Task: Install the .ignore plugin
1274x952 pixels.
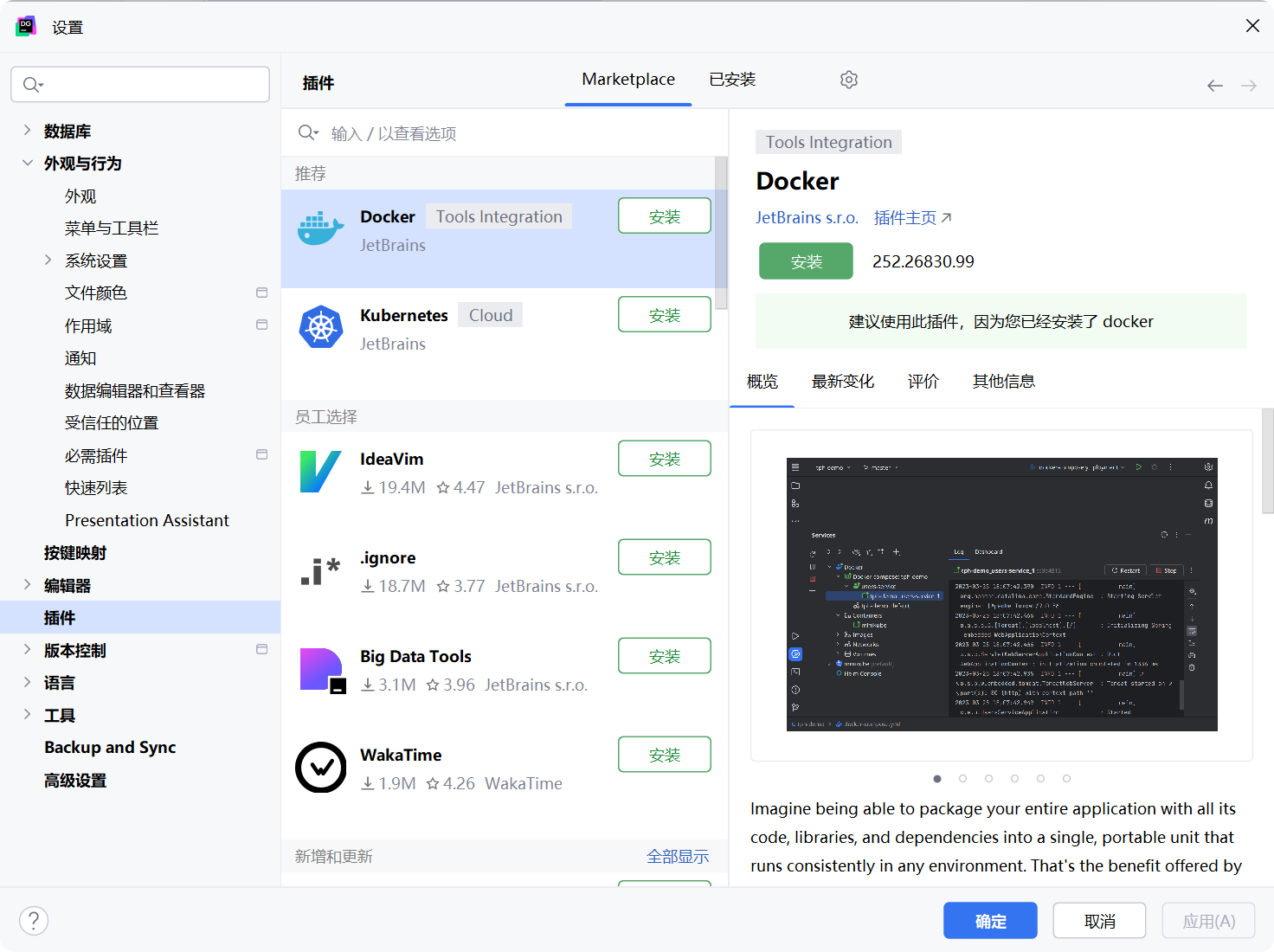Action: (x=665, y=557)
